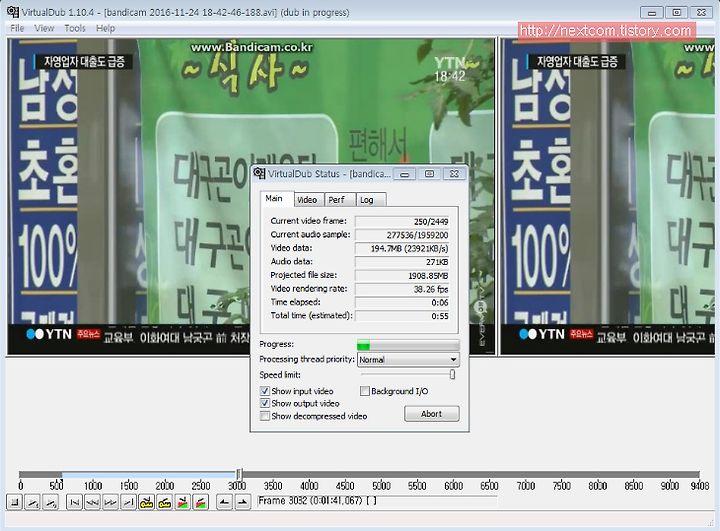720x531 pixels.
Task: Click the Input playback toolbar icon
Action: tap(32, 503)
